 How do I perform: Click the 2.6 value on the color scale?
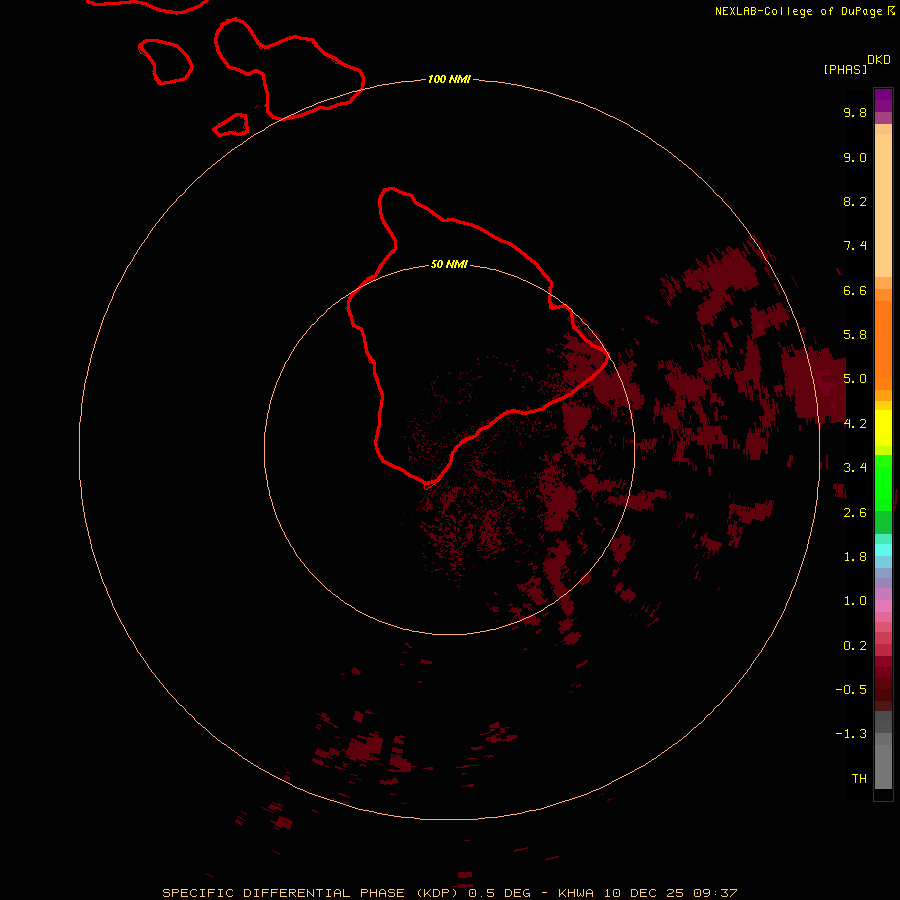pos(855,513)
